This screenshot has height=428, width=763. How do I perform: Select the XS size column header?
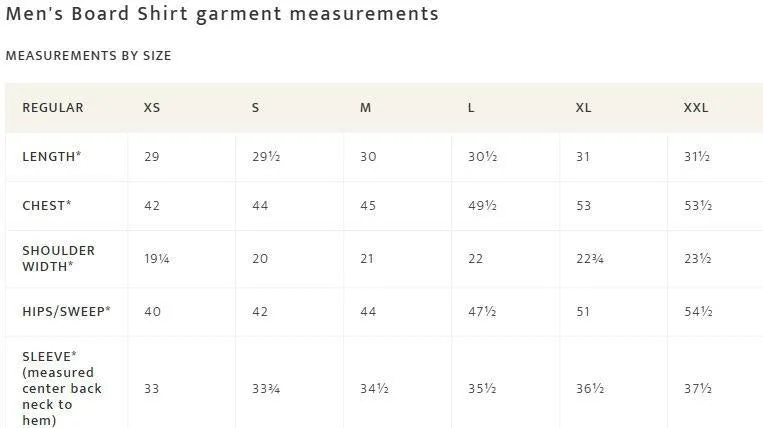click(152, 107)
